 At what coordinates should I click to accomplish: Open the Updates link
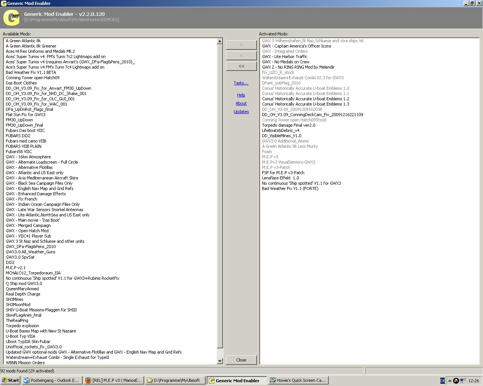point(241,112)
